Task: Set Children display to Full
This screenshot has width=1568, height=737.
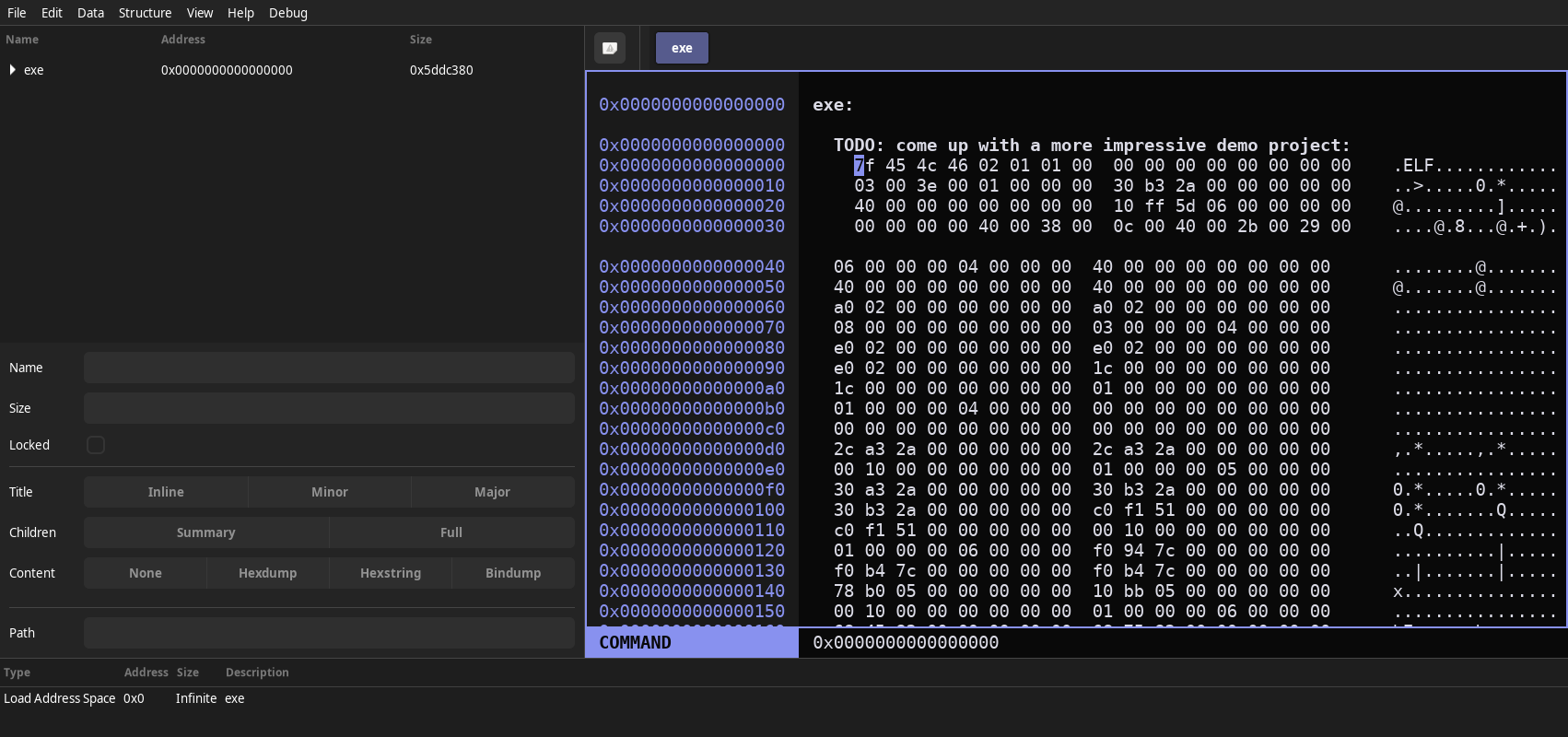Action: click(x=451, y=532)
